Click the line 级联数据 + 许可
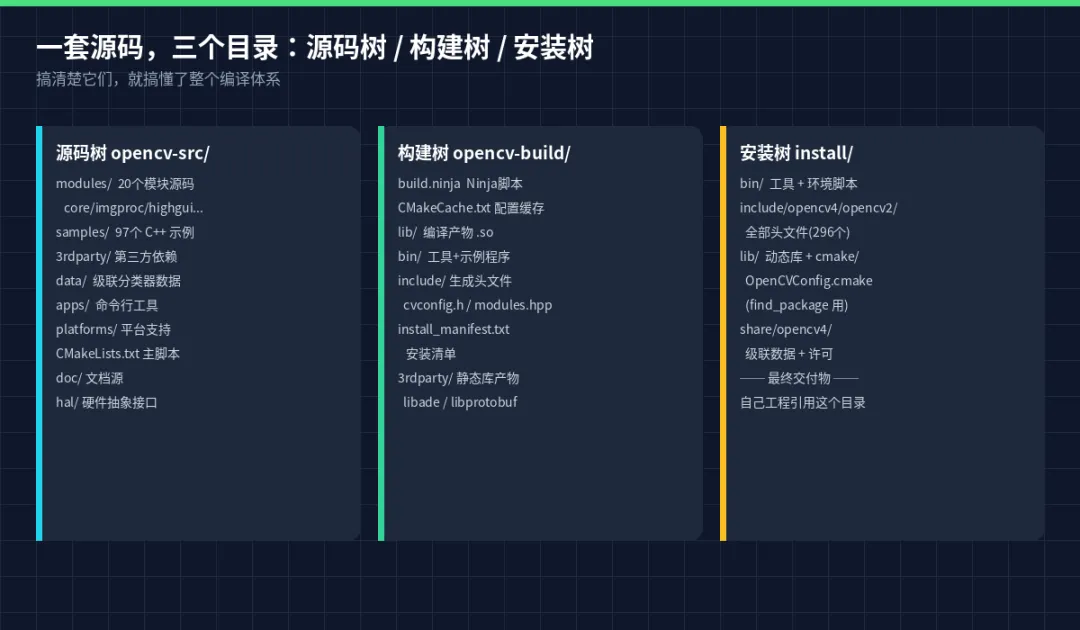This screenshot has height=630, width=1080. coord(789,354)
